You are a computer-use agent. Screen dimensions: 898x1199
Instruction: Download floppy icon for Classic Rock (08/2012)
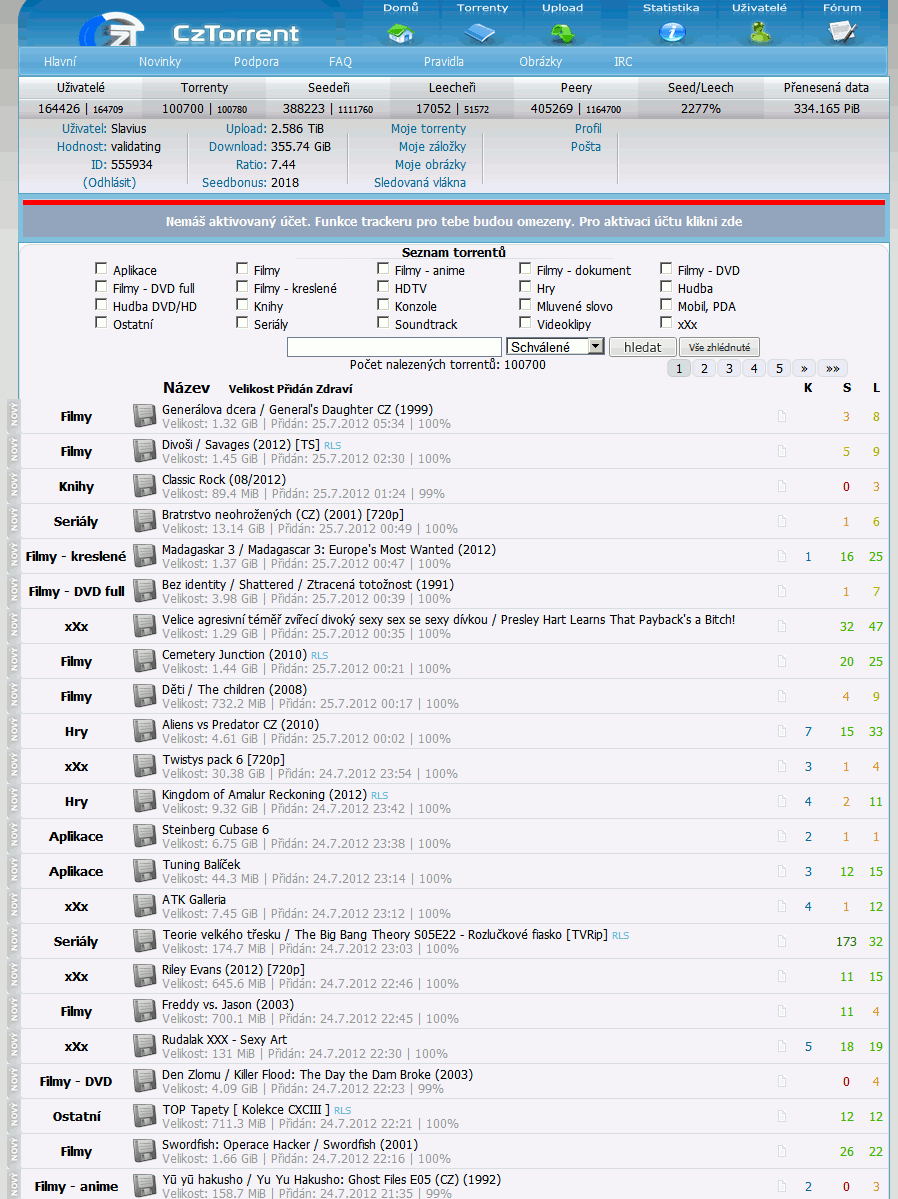point(145,486)
